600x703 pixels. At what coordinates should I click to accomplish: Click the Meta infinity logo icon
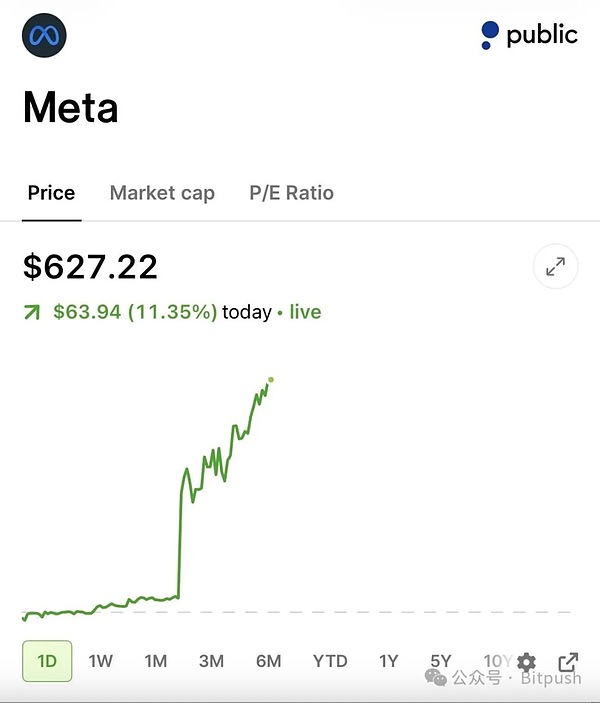[44, 35]
